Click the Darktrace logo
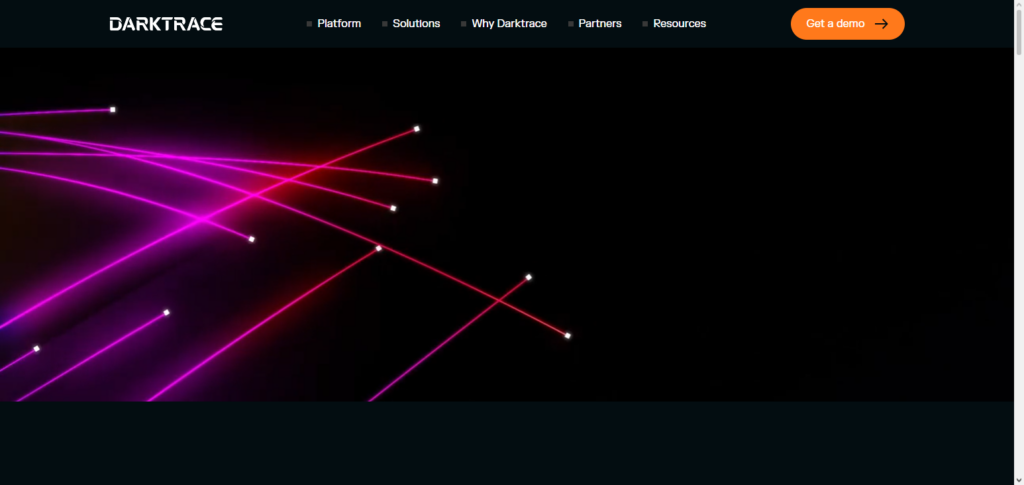1024x485 pixels. (x=166, y=23)
